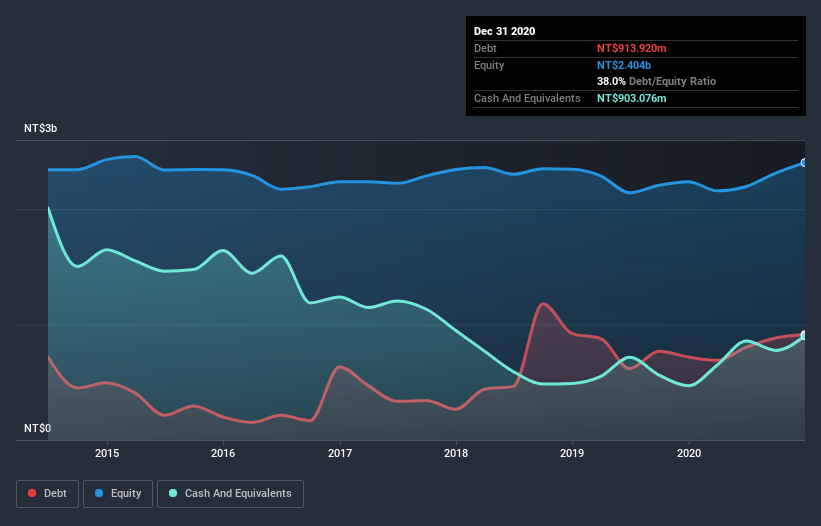Click the red Debt legend dot
The height and width of the screenshot is (526, 821).
pyautogui.click(x=32, y=493)
